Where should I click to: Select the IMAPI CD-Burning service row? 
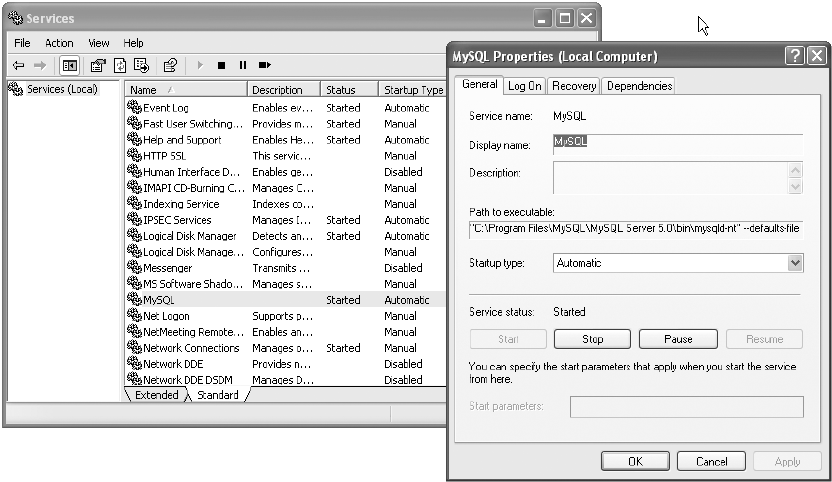coord(285,187)
